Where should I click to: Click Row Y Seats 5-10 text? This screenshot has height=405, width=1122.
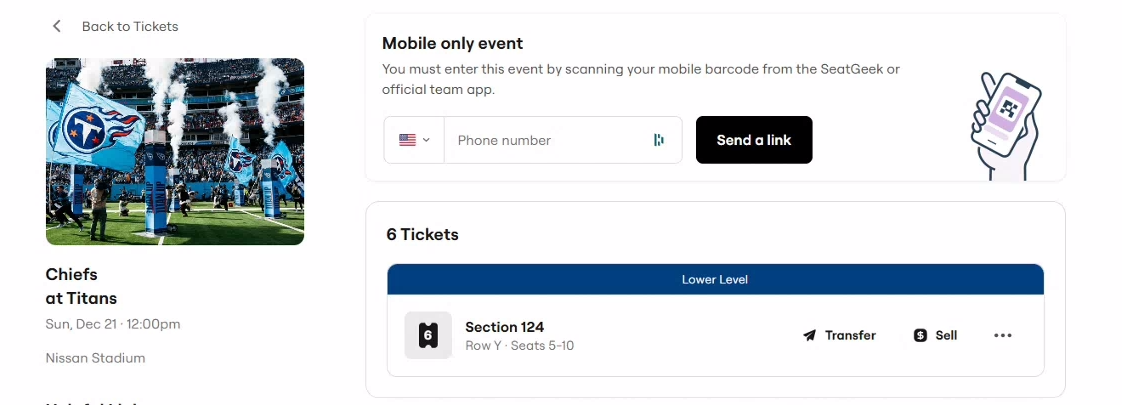click(519, 346)
